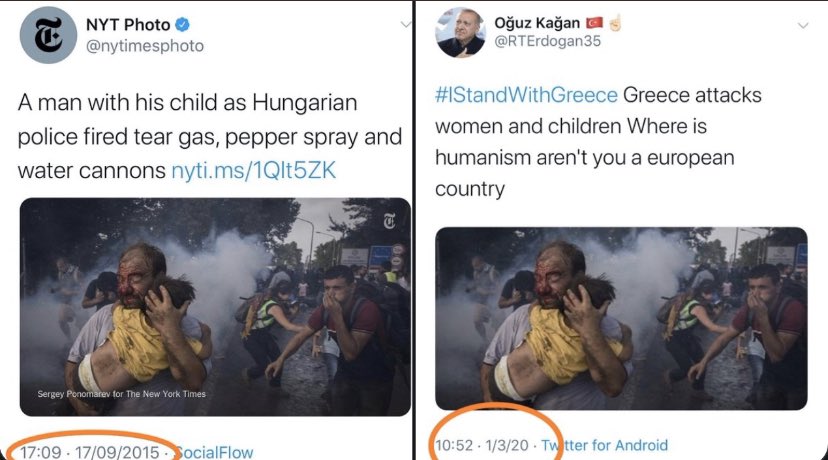
Task: Open the @nytimesphoto handle
Action: (145, 46)
